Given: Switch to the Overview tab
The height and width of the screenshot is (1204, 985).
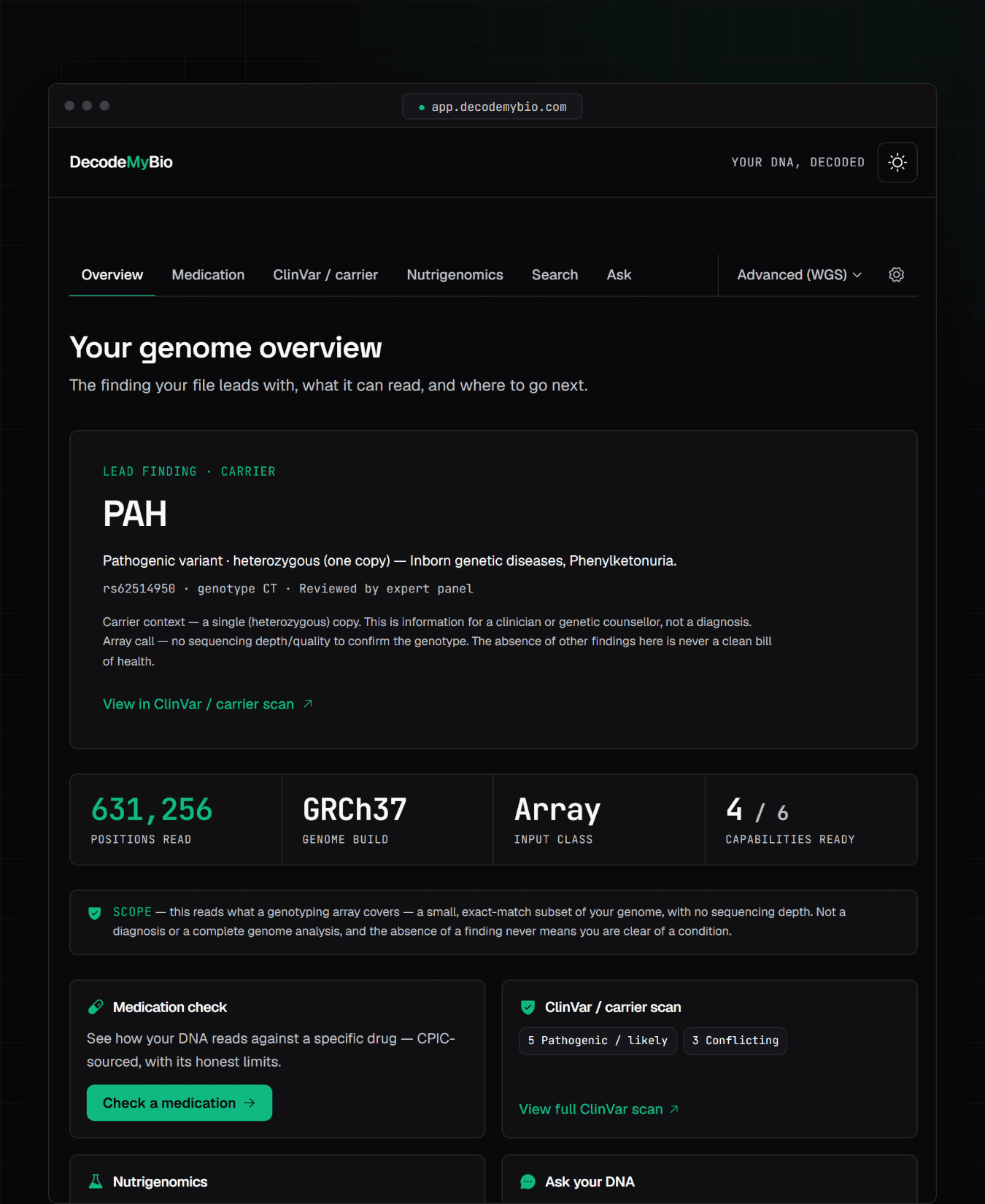Looking at the screenshot, I should [112, 274].
